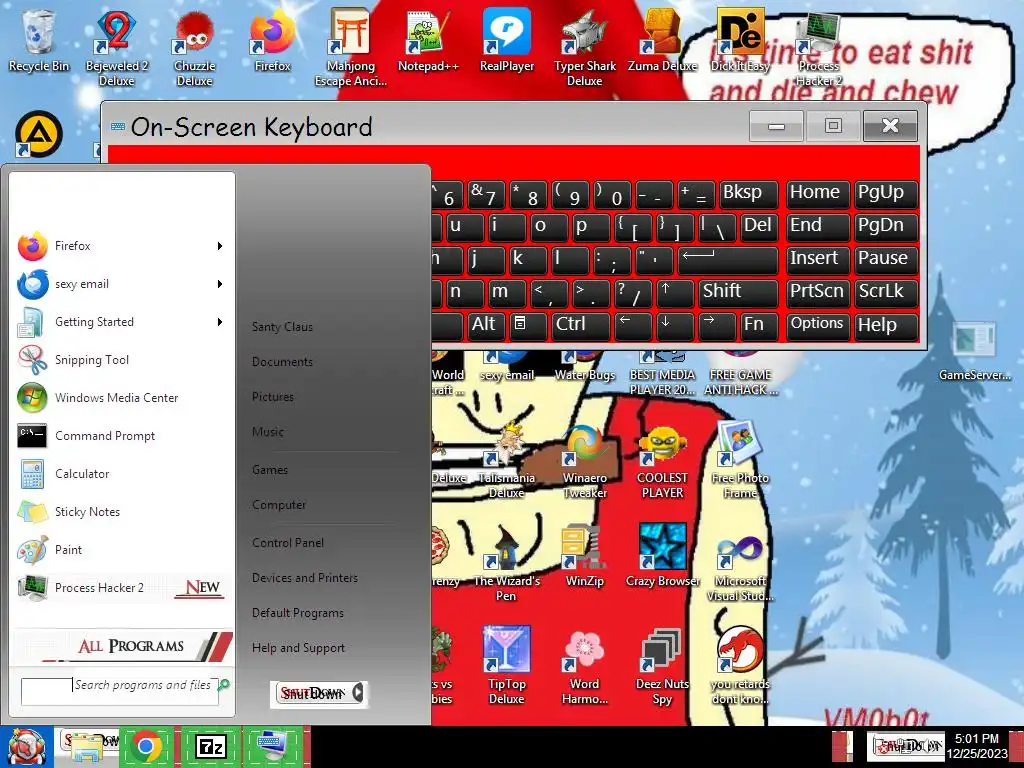Open COOLEST PLAYER desktop shortcut
Image resolution: width=1024 pixels, height=768 pixels.
pos(662,461)
